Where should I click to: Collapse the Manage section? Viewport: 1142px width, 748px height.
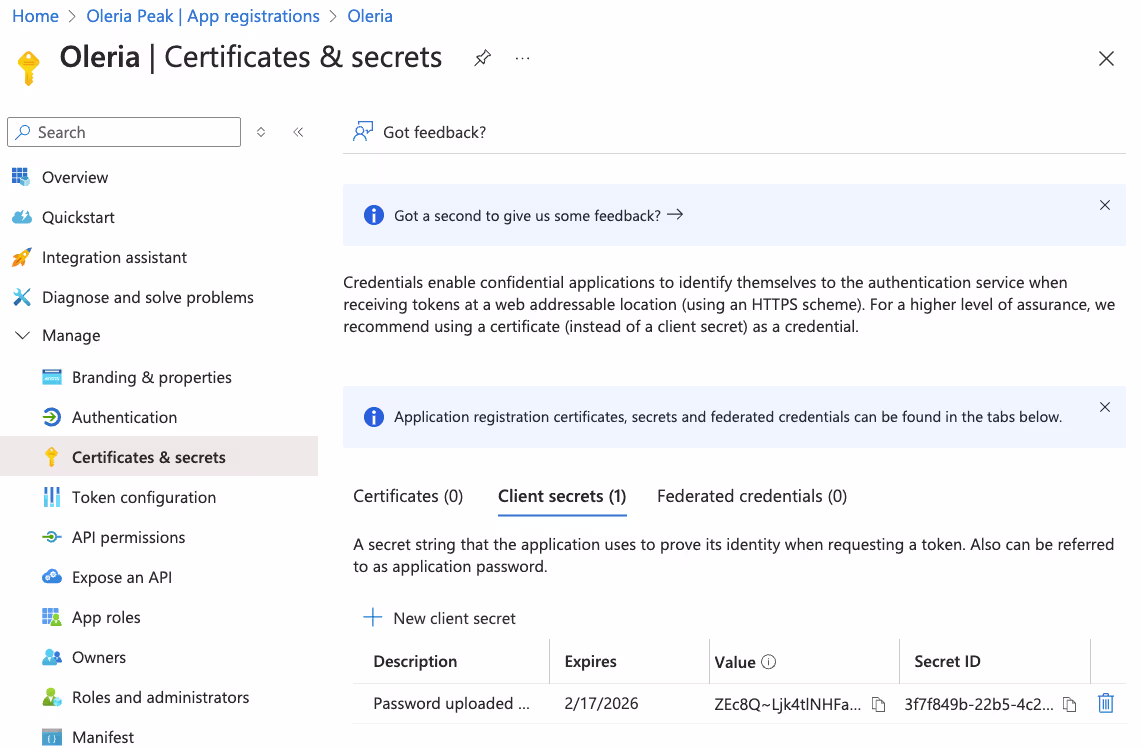23,335
